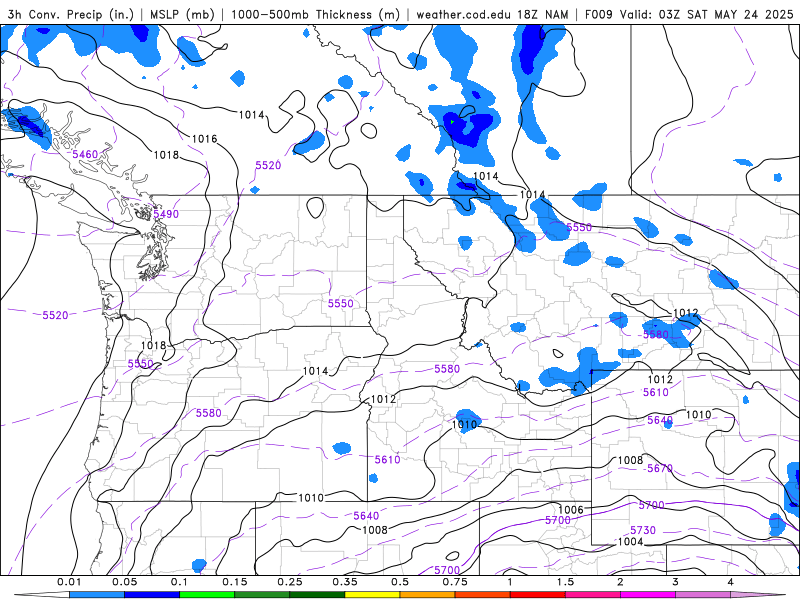Click the 0.75 legend value

[x=455, y=582]
